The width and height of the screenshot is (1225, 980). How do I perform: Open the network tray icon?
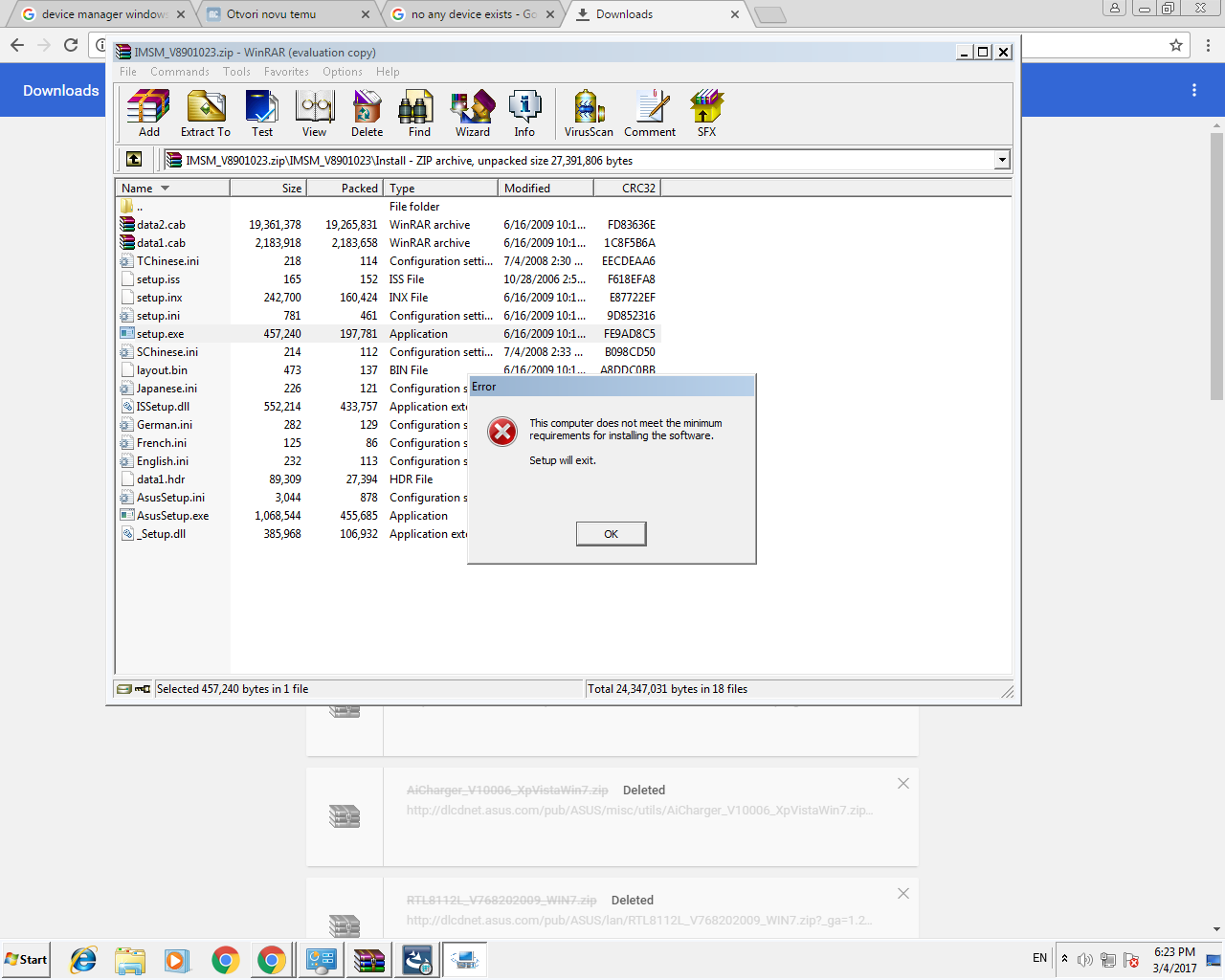pyautogui.click(x=1107, y=960)
